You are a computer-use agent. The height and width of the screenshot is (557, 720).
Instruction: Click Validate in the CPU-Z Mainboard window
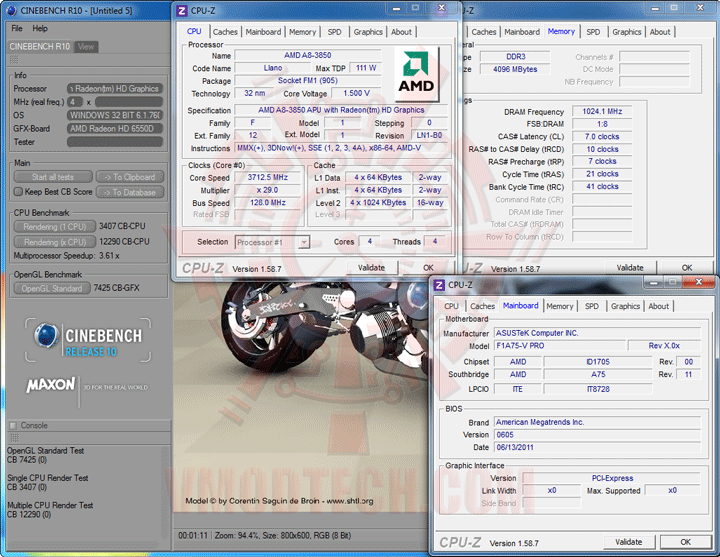[x=629, y=542]
